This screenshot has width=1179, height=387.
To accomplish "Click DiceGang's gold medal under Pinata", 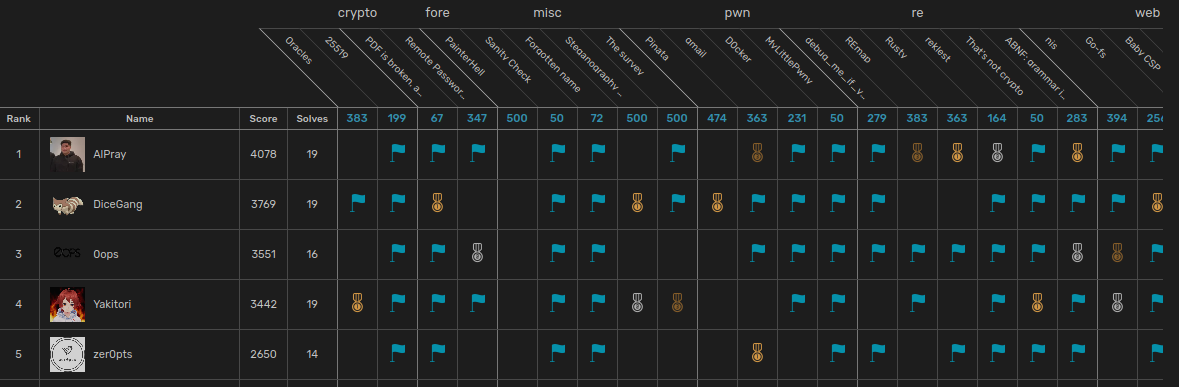I will pyautogui.click(x=717, y=202).
